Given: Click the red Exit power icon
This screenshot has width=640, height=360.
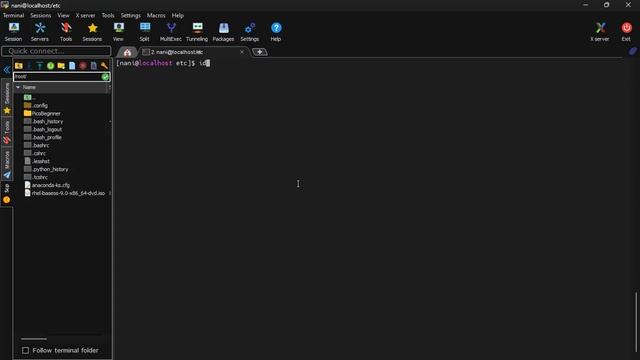Looking at the screenshot, I should pyautogui.click(x=626, y=31).
